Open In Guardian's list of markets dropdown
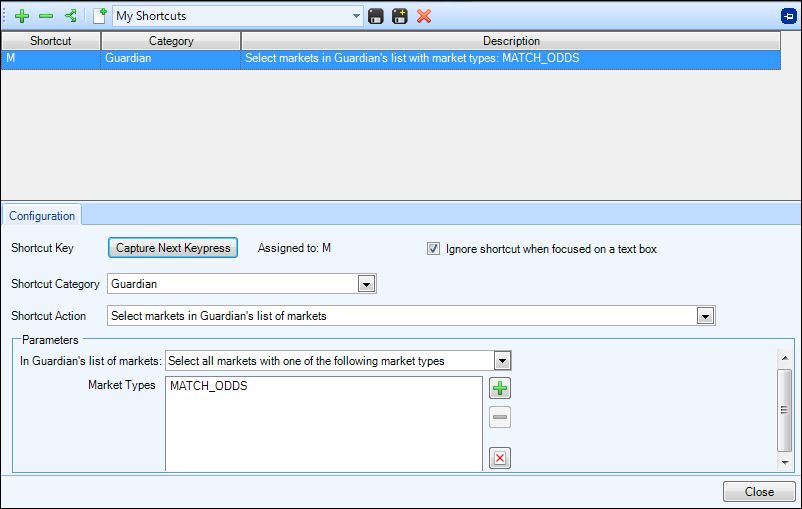Image resolution: width=802 pixels, height=509 pixels. 502,361
